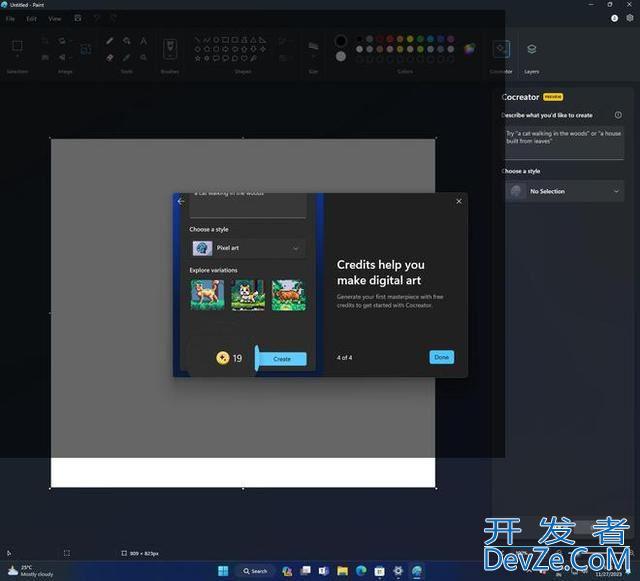Open the Edit colors rainbow wheel
640x581 pixels.
click(x=470, y=49)
